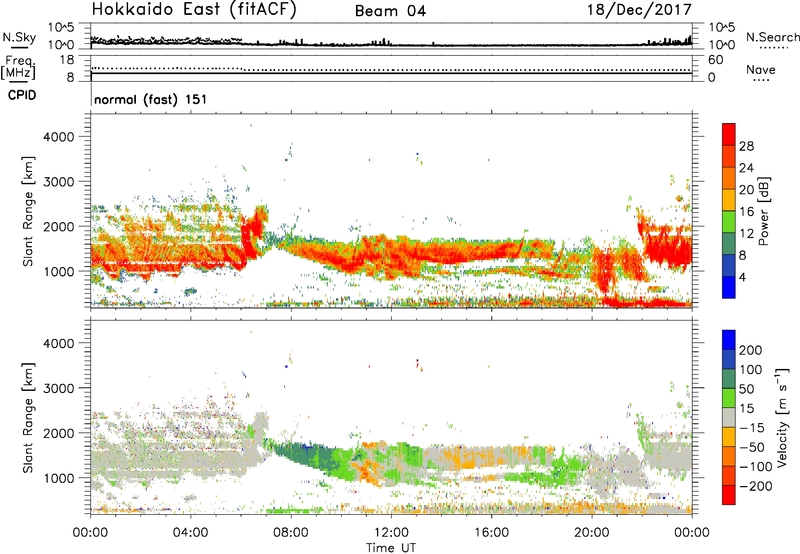Click the solid line sample under 'N.Sky'

19,47
